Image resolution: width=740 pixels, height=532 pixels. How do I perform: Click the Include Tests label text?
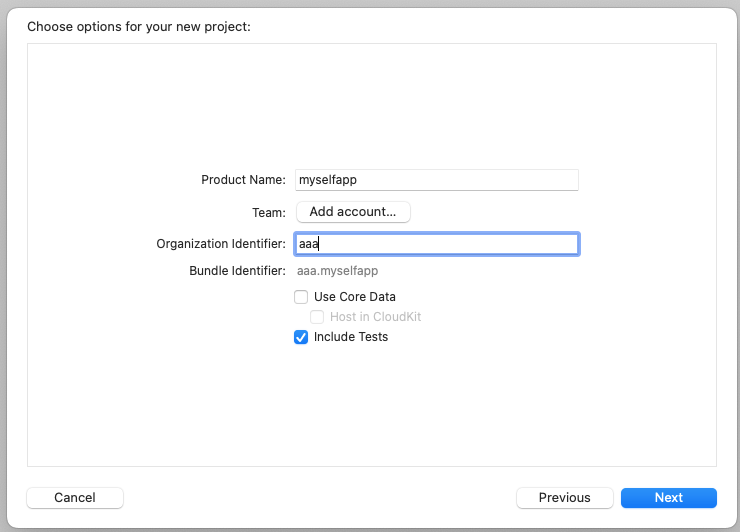[351, 337]
